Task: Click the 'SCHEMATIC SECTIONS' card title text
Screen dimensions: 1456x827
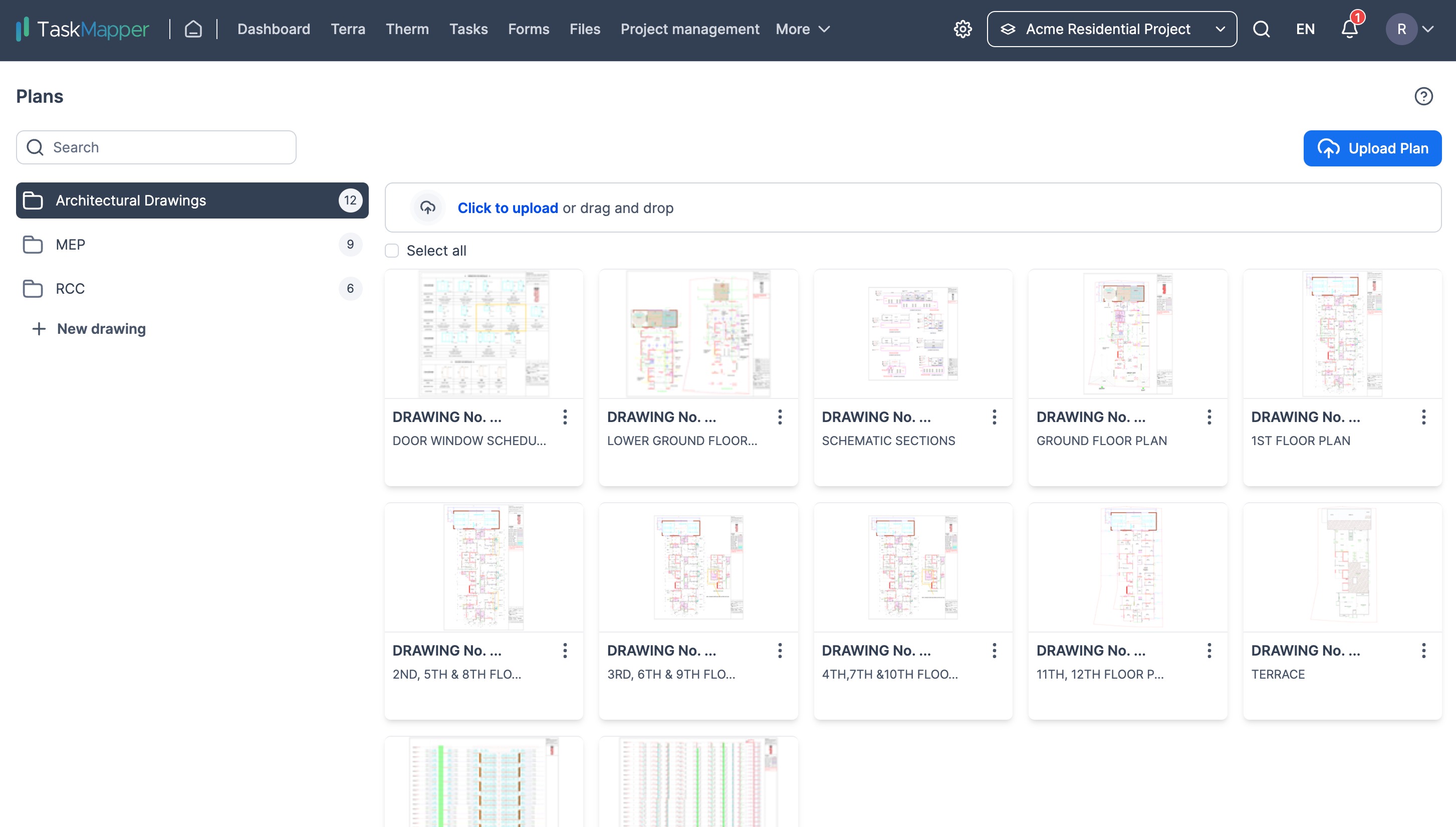Action: [888, 441]
